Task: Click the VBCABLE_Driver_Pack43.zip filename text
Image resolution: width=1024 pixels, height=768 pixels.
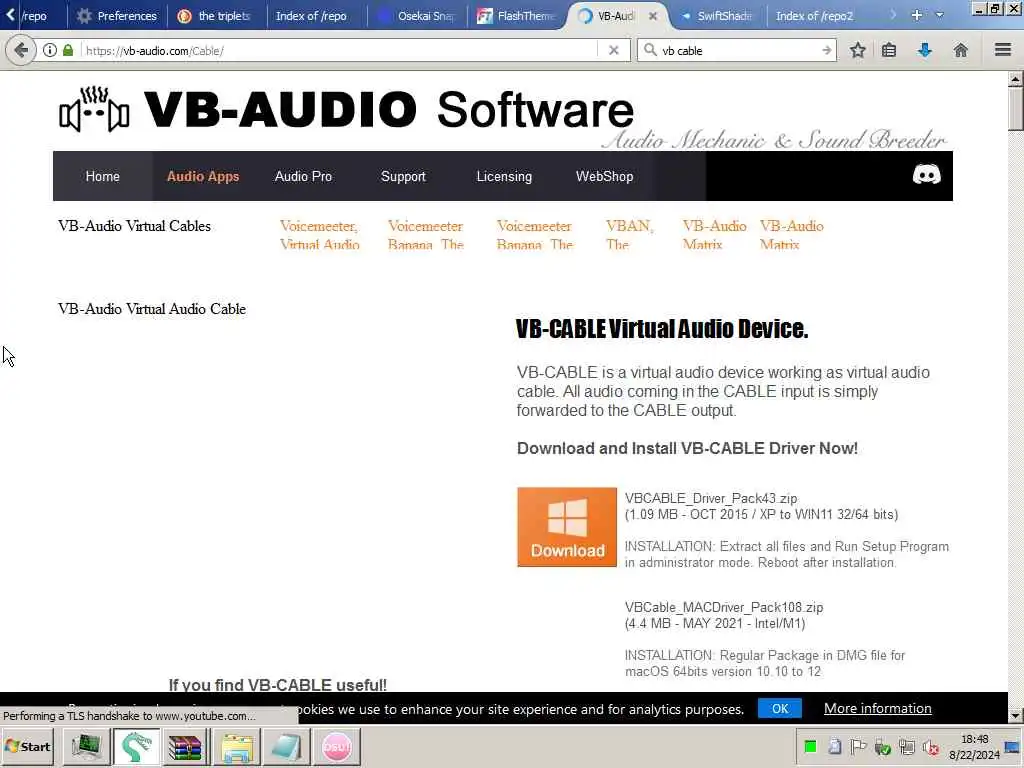Action: tap(711, 498)
